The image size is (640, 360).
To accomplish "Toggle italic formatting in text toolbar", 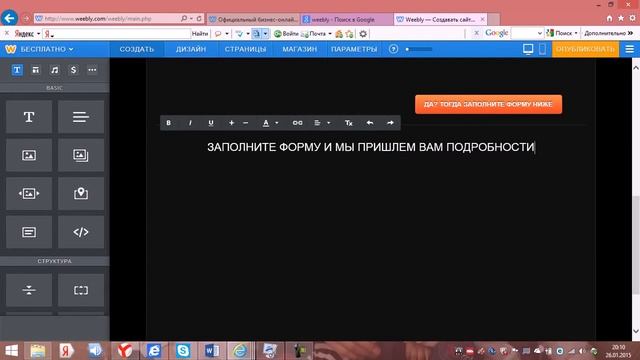I will point(190,123).
